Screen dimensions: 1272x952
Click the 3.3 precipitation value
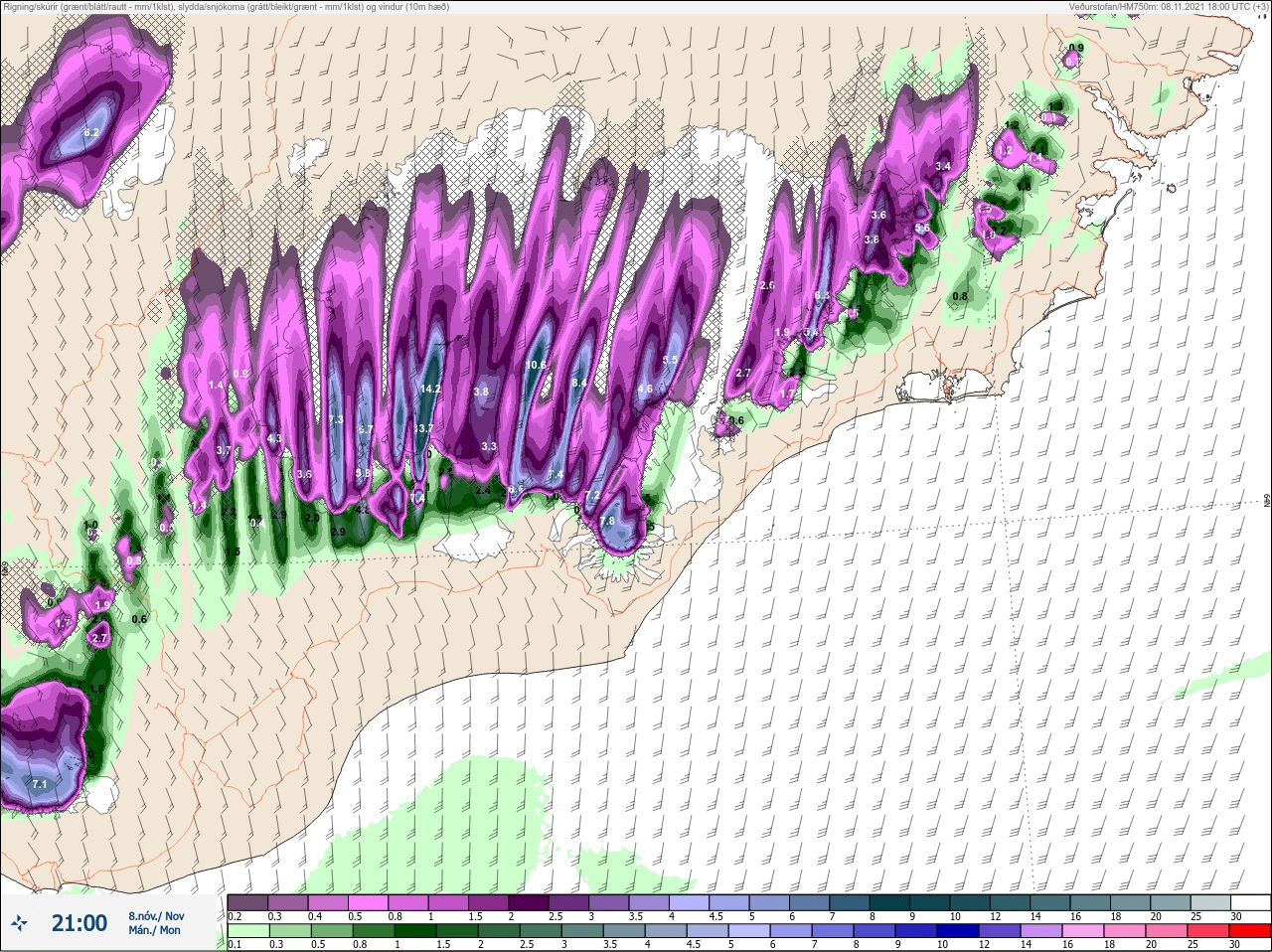tap(489, 446)
